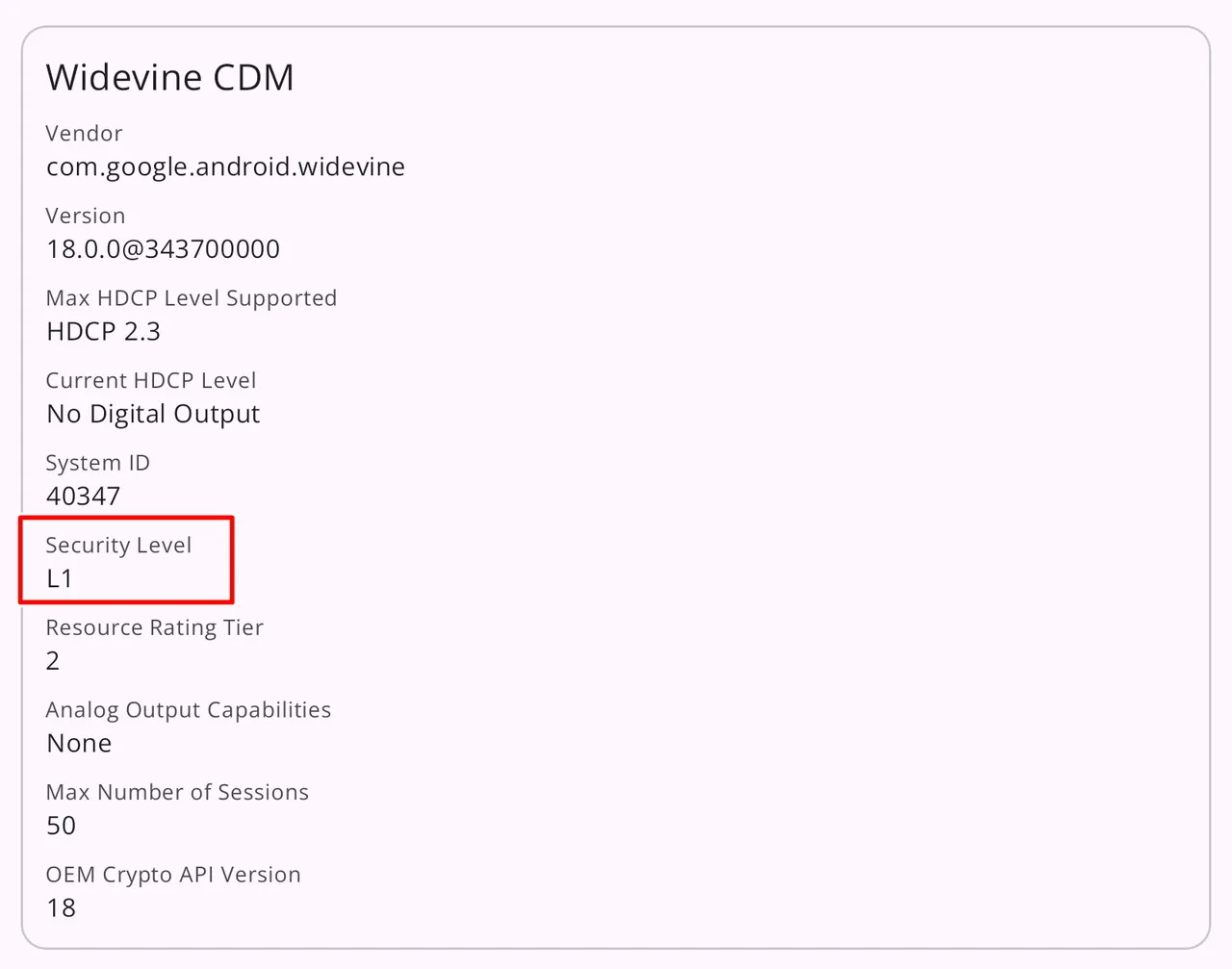Viewport: 1232px width, 969px height.
Task: Select the Vendor label
Action: tap(84, 134)
